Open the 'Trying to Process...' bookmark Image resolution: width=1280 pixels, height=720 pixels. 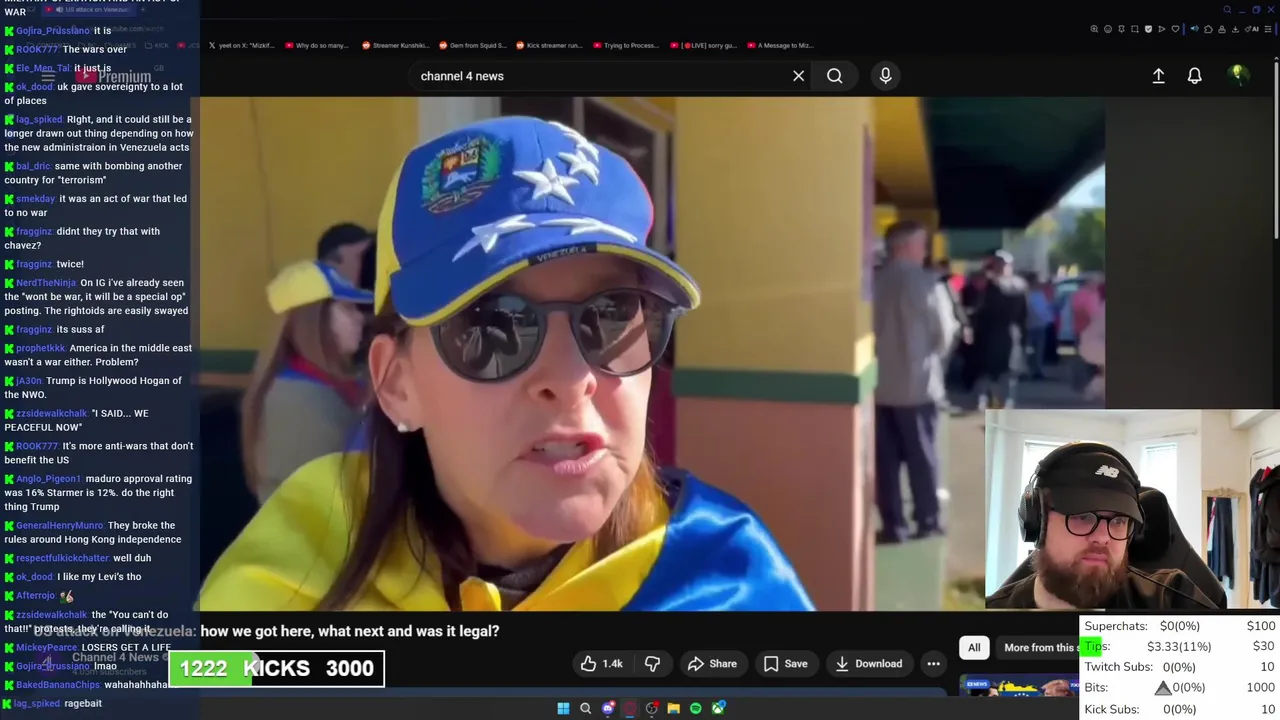coord(626,45)
